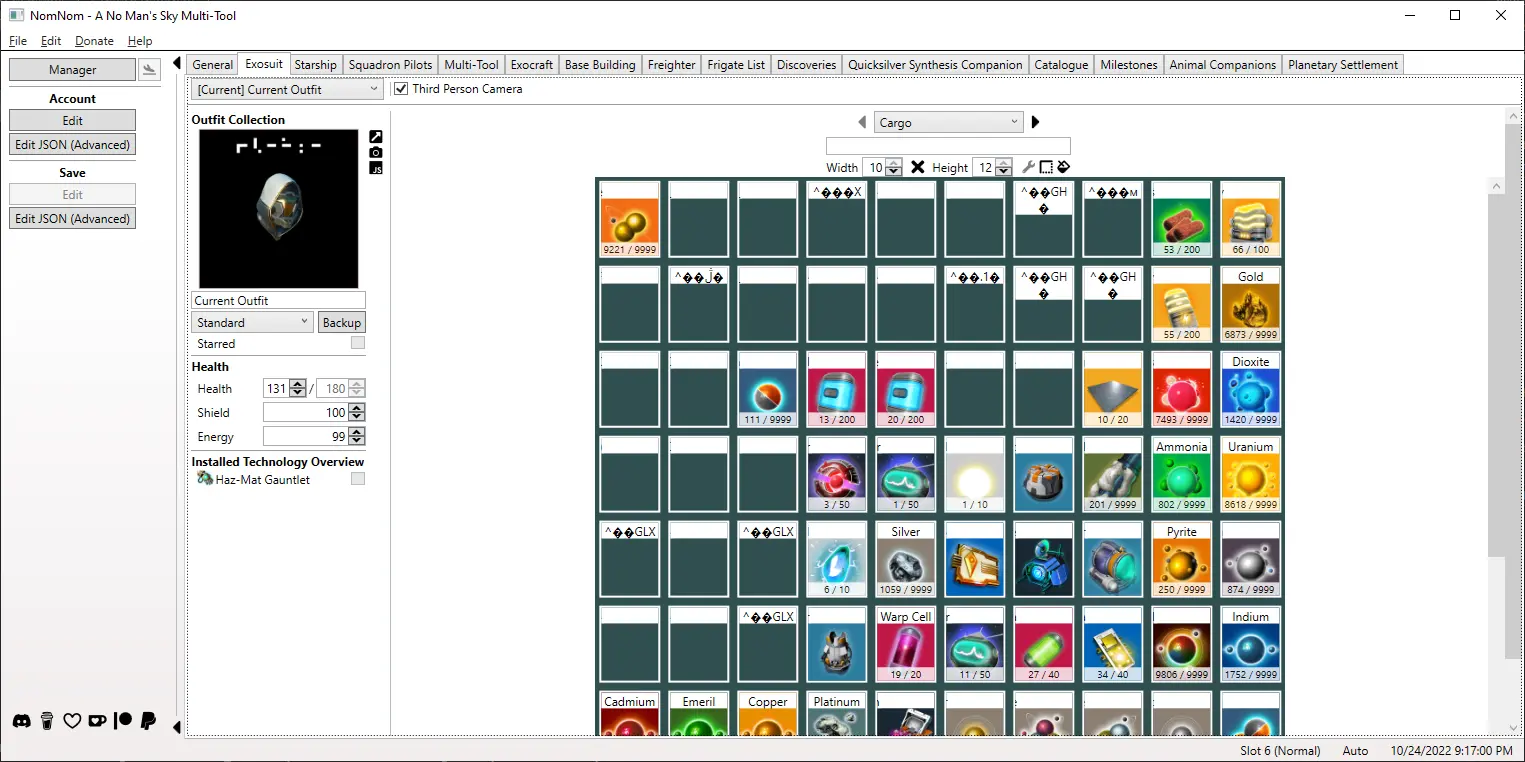Viewport: 1525px width, 762px height.
Task: Expand the Current Outfit selector dropdown
Action: click(x=287, y=89)
